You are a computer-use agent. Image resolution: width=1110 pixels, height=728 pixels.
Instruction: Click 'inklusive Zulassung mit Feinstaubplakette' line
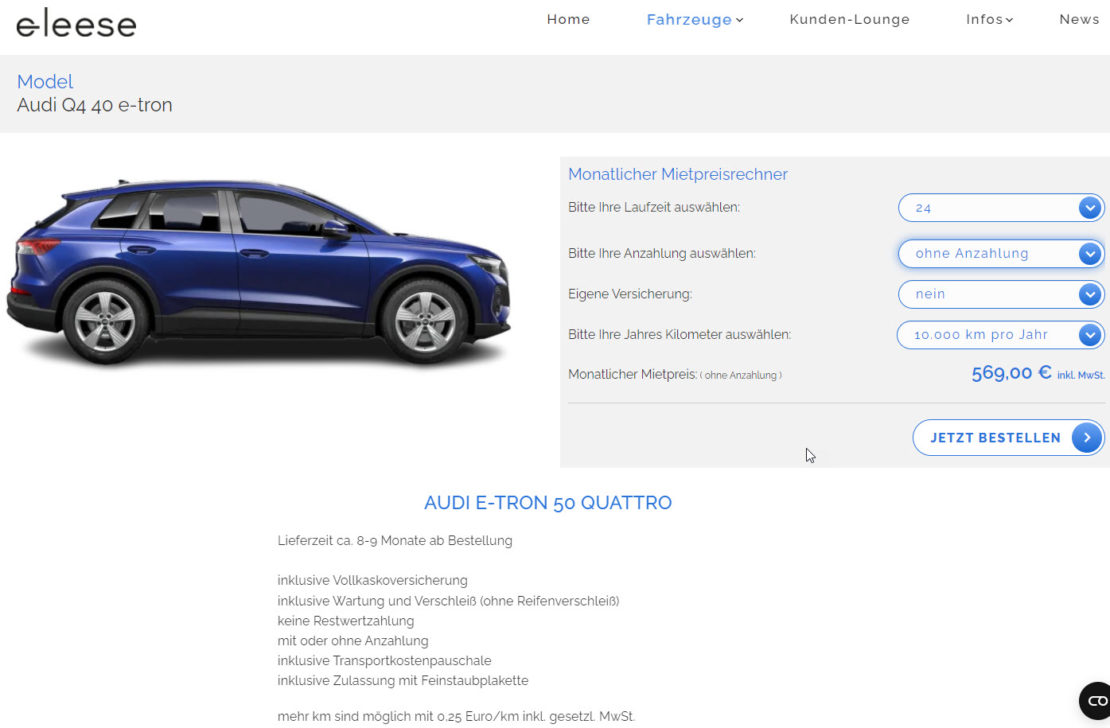(403, 680)
